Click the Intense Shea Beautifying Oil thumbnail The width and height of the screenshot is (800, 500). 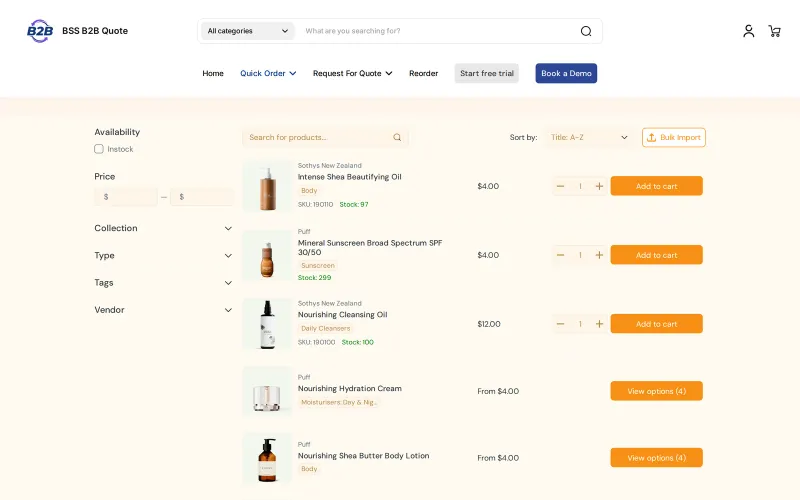click(x=267, y=186)
